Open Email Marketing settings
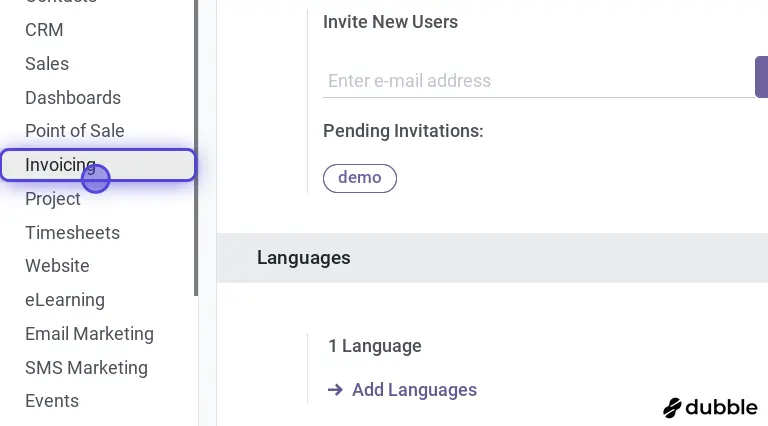The image size is (768, 426). [89, 334]
